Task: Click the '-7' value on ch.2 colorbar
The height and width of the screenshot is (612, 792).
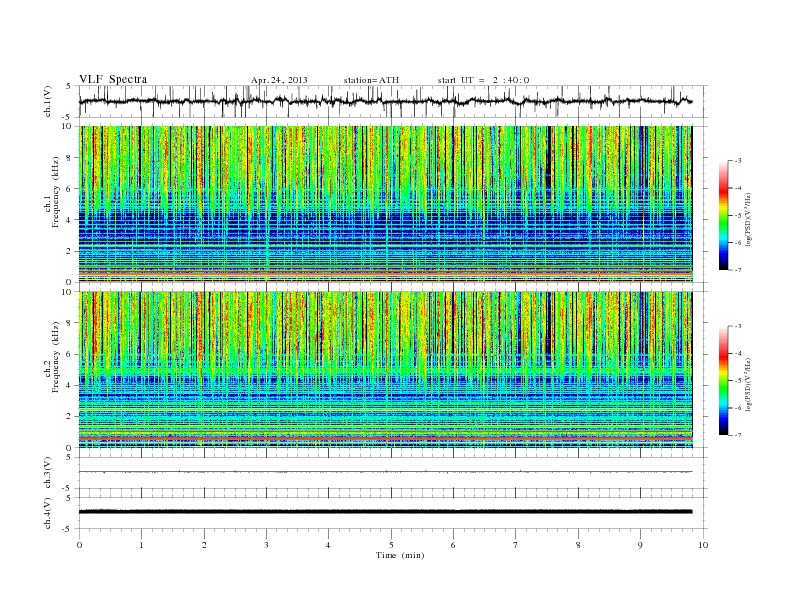Action: click(738, 435)
